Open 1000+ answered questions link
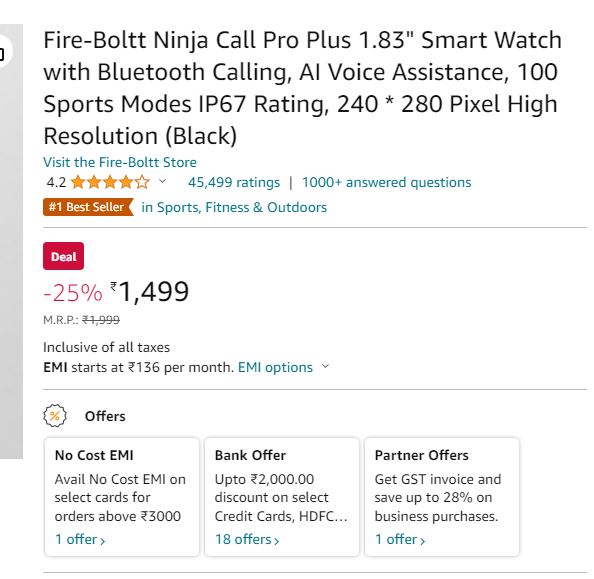 (386, 182)
